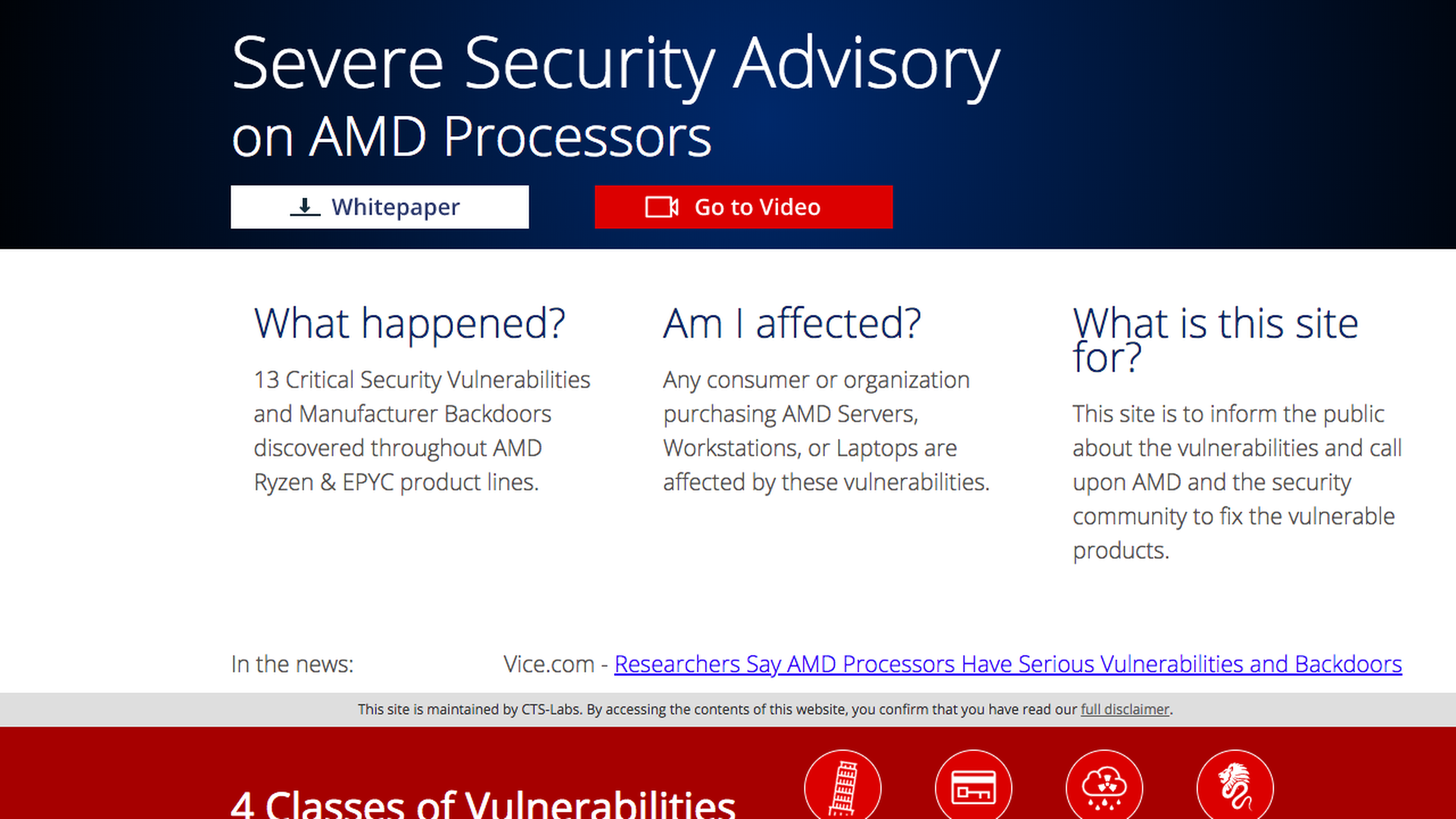
Task: Click the 'Am I affected?' section heading
Action: pyautogui.click(x=792, y=324)
